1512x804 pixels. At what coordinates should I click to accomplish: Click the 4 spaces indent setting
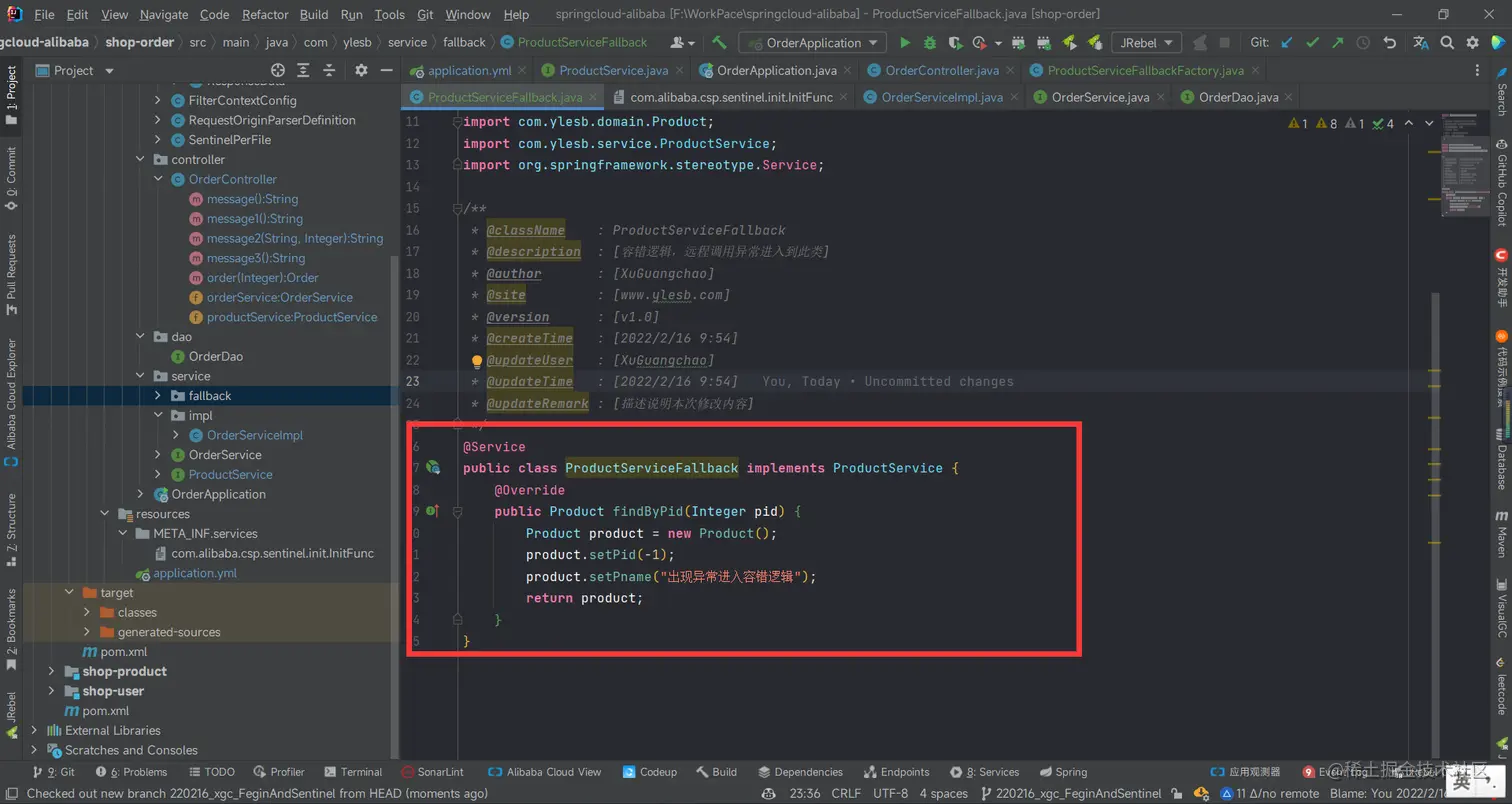pyautogui.click(x=943, y=793)
